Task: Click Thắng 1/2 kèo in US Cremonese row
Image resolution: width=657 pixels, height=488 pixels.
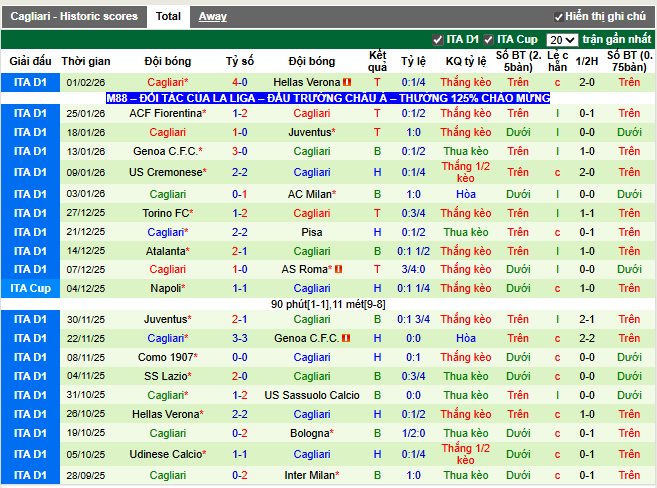Action: tap(466, 172)
